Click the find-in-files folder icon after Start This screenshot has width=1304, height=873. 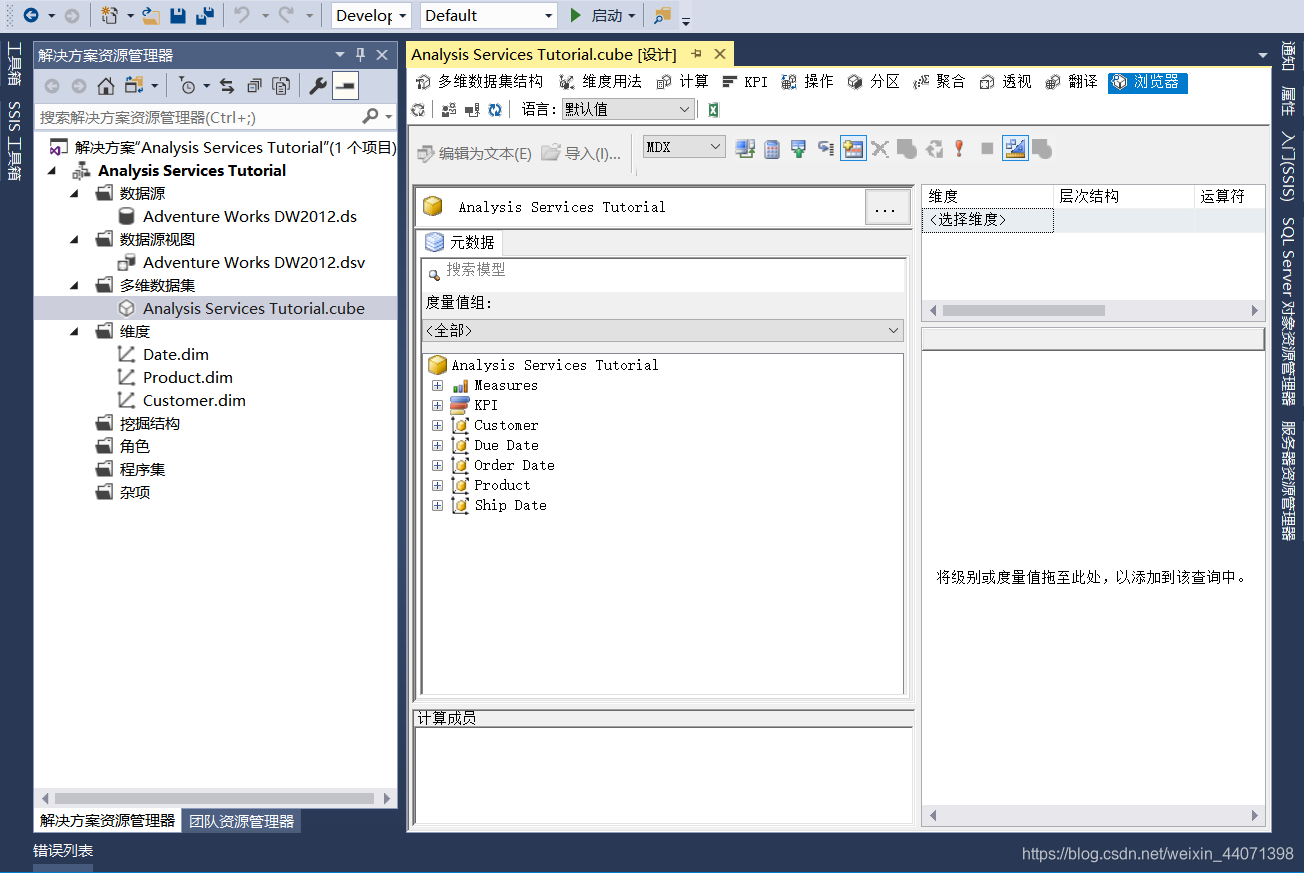(x=662, y=15)
